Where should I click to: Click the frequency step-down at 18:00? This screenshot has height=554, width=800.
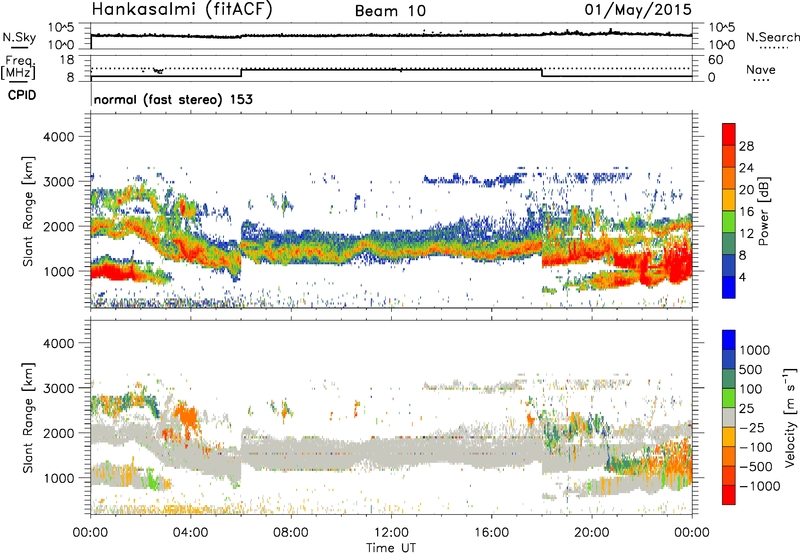pyautogui.click(x=542, y=73)
